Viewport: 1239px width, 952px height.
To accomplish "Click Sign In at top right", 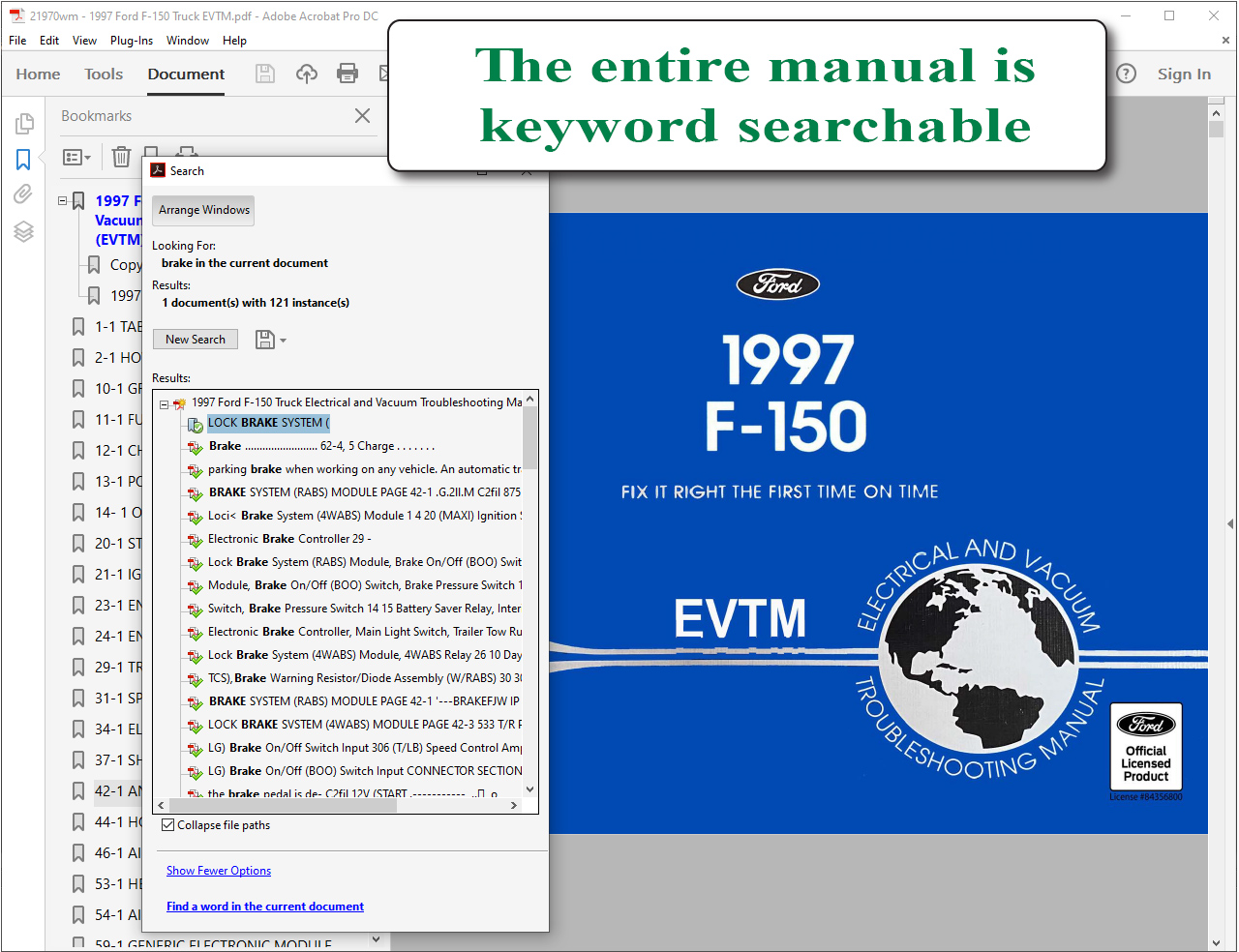I will 1184,74.
